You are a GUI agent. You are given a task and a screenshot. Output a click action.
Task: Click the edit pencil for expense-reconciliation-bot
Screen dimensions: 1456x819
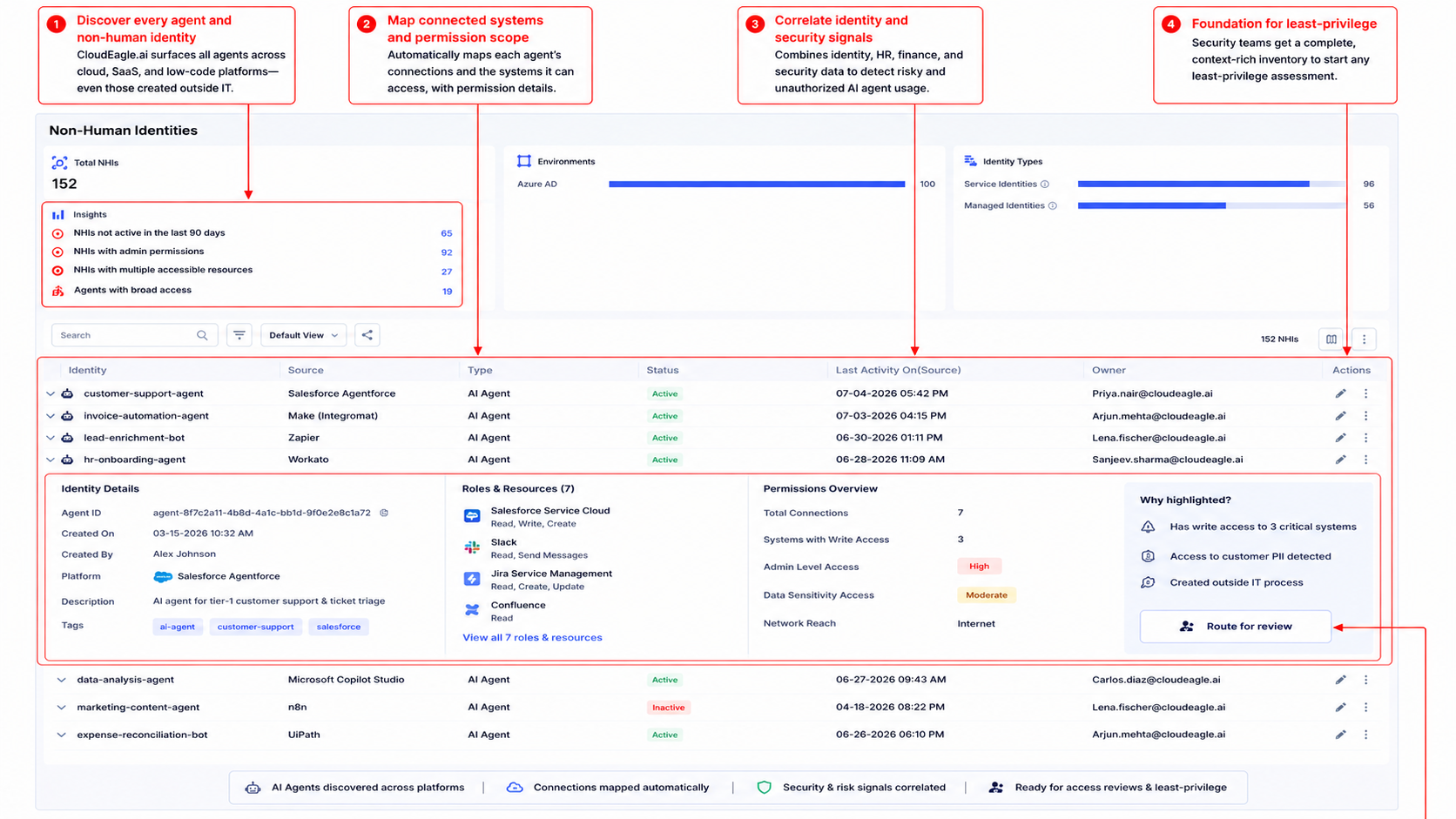1340,735
